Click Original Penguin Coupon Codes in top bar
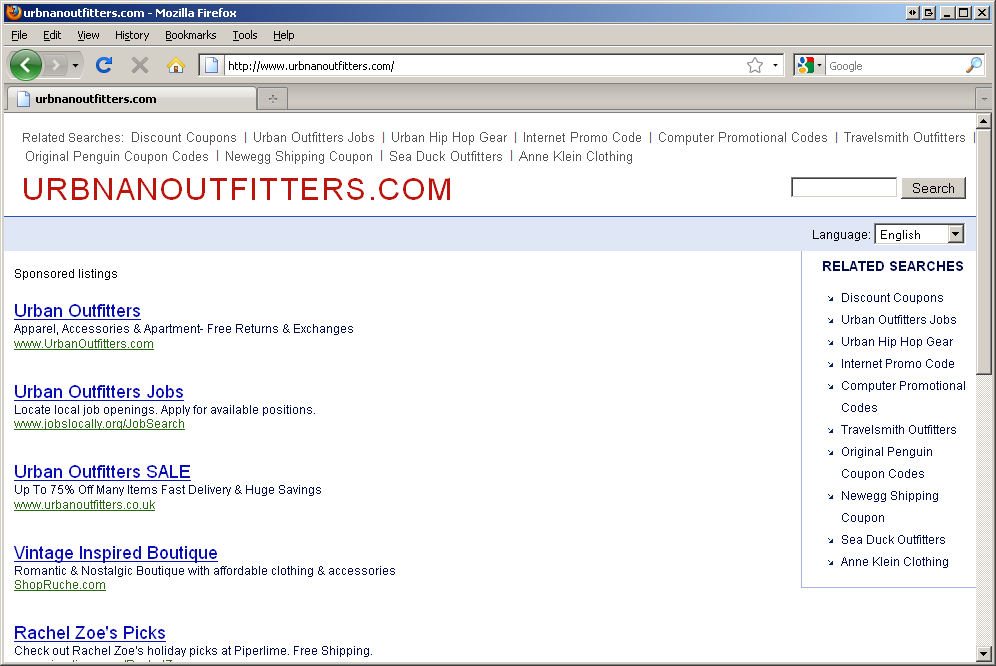996x666 pixels. 117,156
